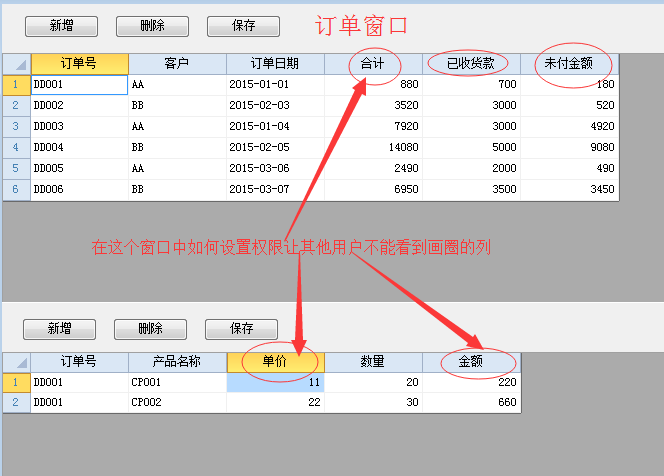Screen dimensions: 664x476
Task: Click total cell 880
Action: click(x=373, y=85)
